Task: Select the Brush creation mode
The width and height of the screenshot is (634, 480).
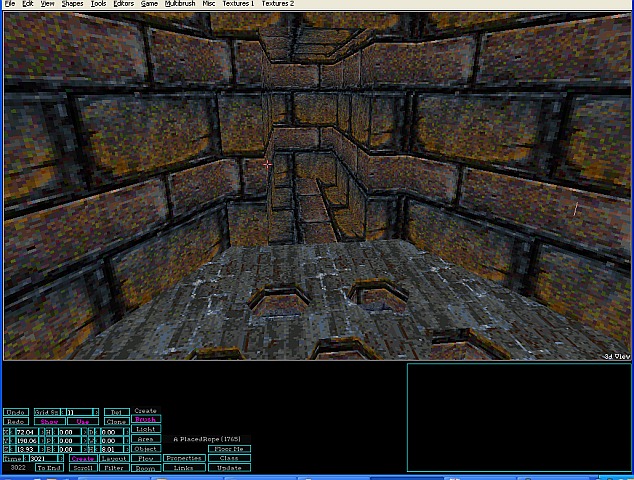Action: coord(146,419)
